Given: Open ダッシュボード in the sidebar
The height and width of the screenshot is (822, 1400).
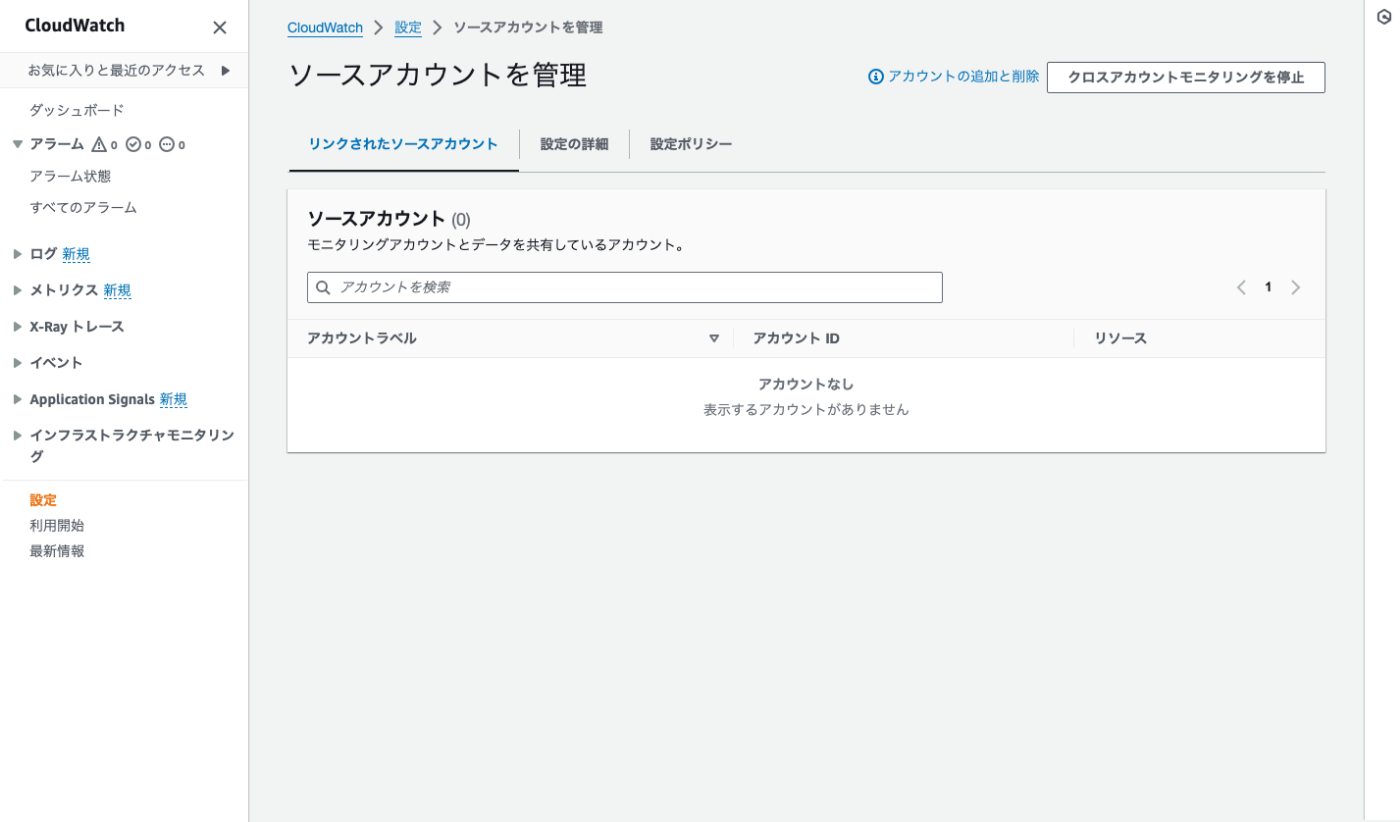Looking at the screenshot, I should [77, 111].
